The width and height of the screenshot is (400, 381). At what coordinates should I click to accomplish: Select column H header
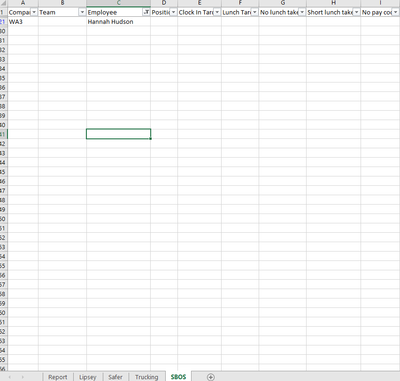pyautogui.click(x=333, y=3)
